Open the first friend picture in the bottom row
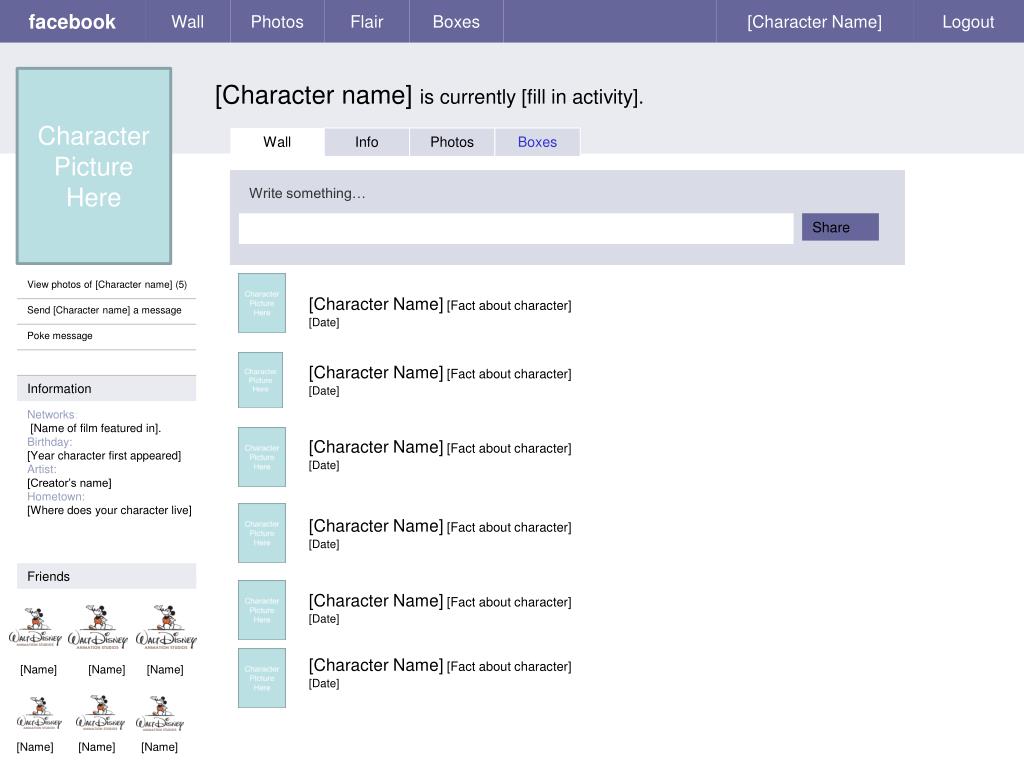Screen dimensions: 1024x768 click(x=39, y=713)
